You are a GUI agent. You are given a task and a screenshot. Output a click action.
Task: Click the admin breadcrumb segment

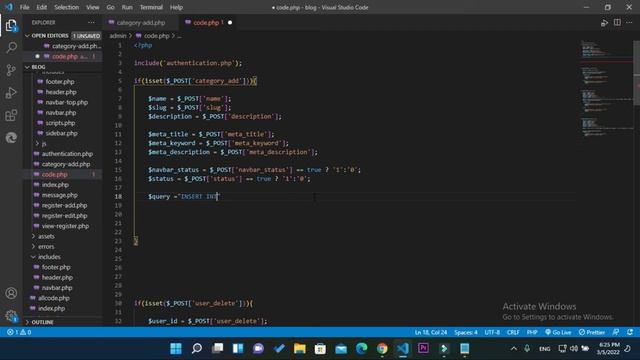[x=118, y=36]
